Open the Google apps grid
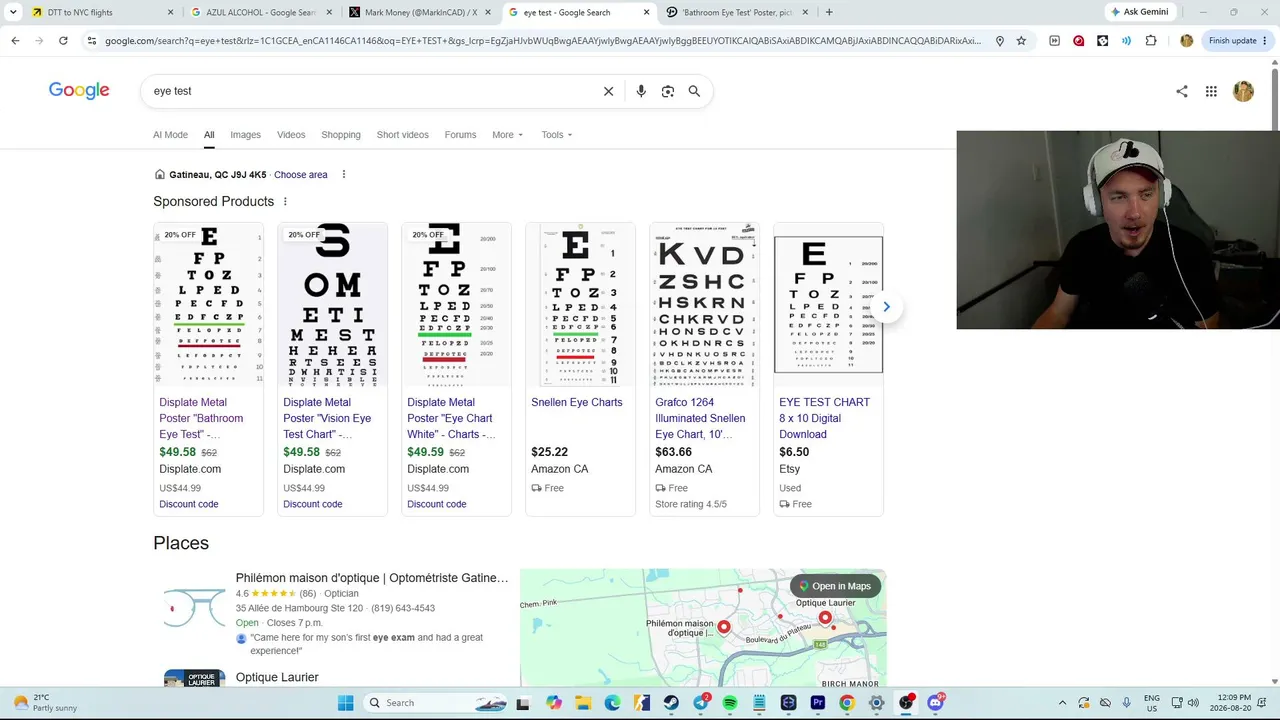This screenshot has width=1280, height=720. pos(1211,91)
